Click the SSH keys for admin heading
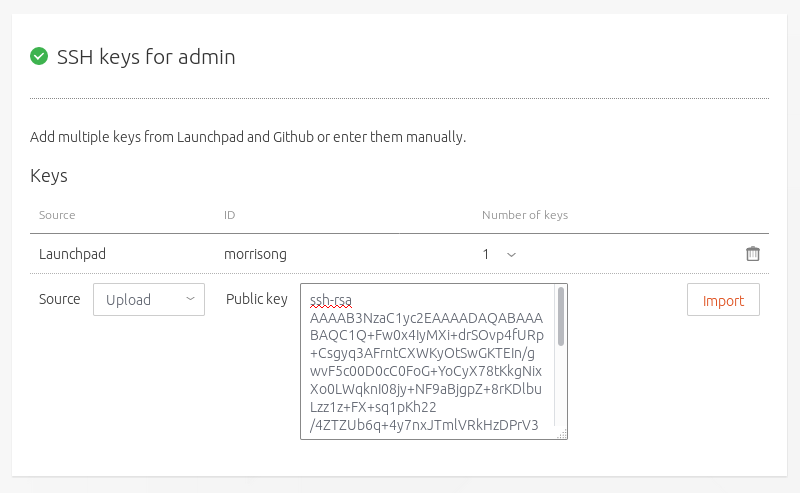The width and height of the screenshot is (800, 493). tap(146, 57)
